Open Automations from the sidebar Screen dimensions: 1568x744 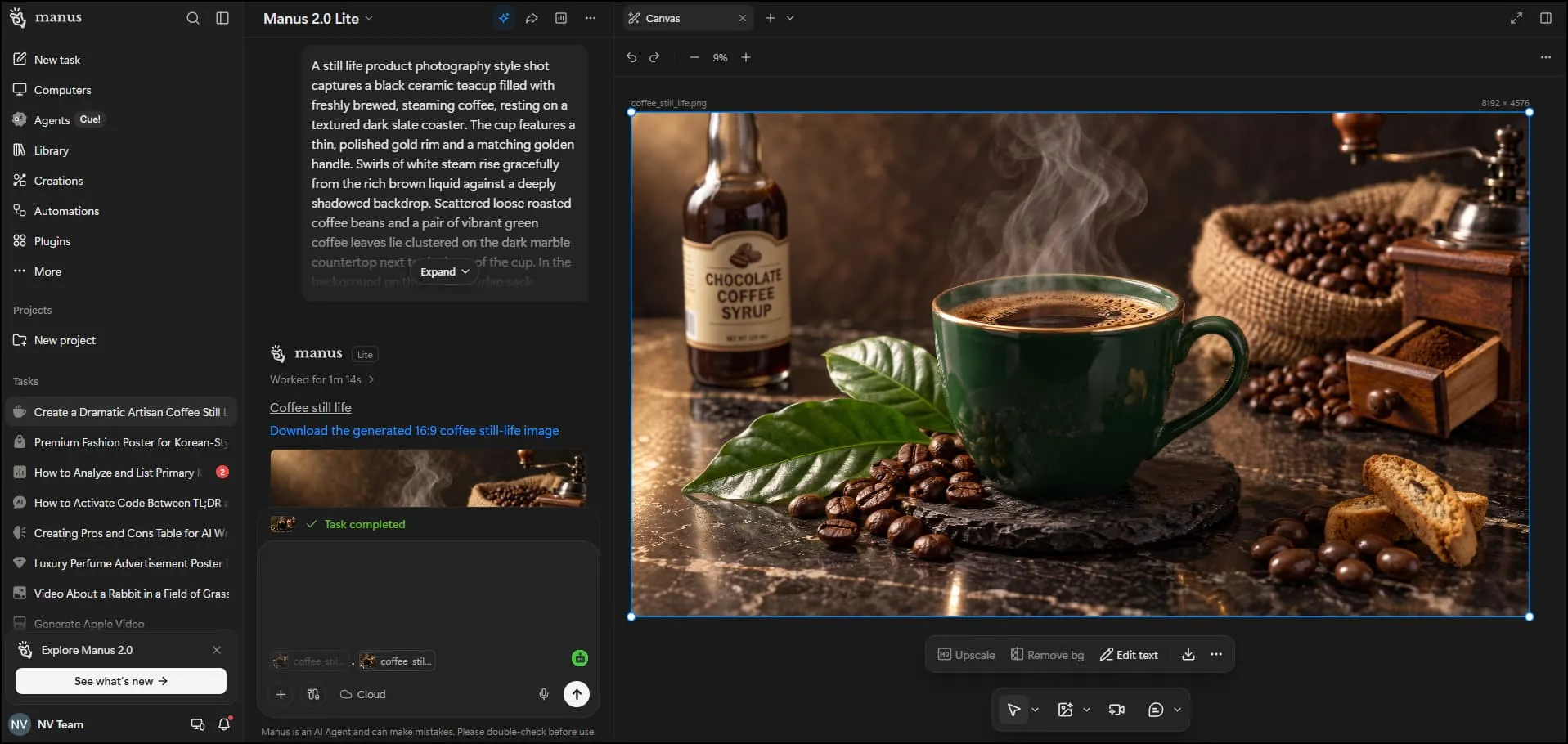point(66,211)
